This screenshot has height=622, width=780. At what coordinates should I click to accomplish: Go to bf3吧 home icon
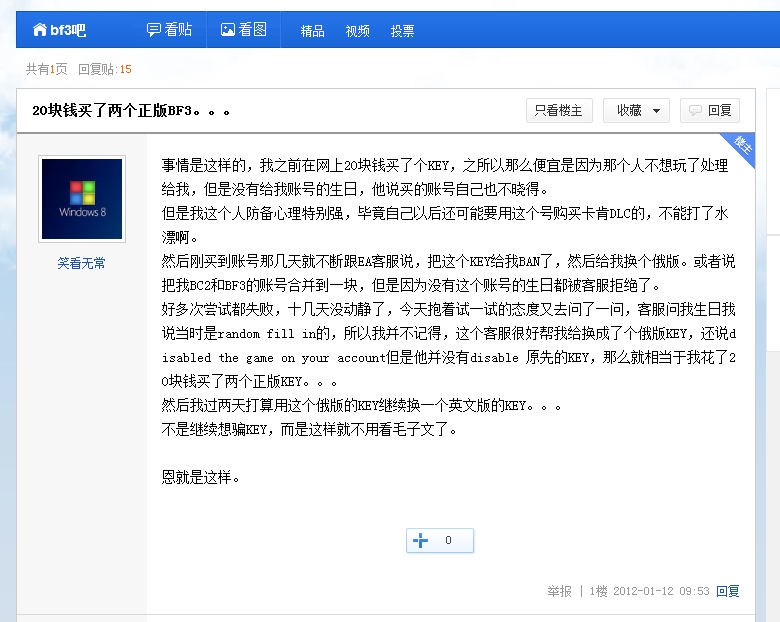point(40,30)
